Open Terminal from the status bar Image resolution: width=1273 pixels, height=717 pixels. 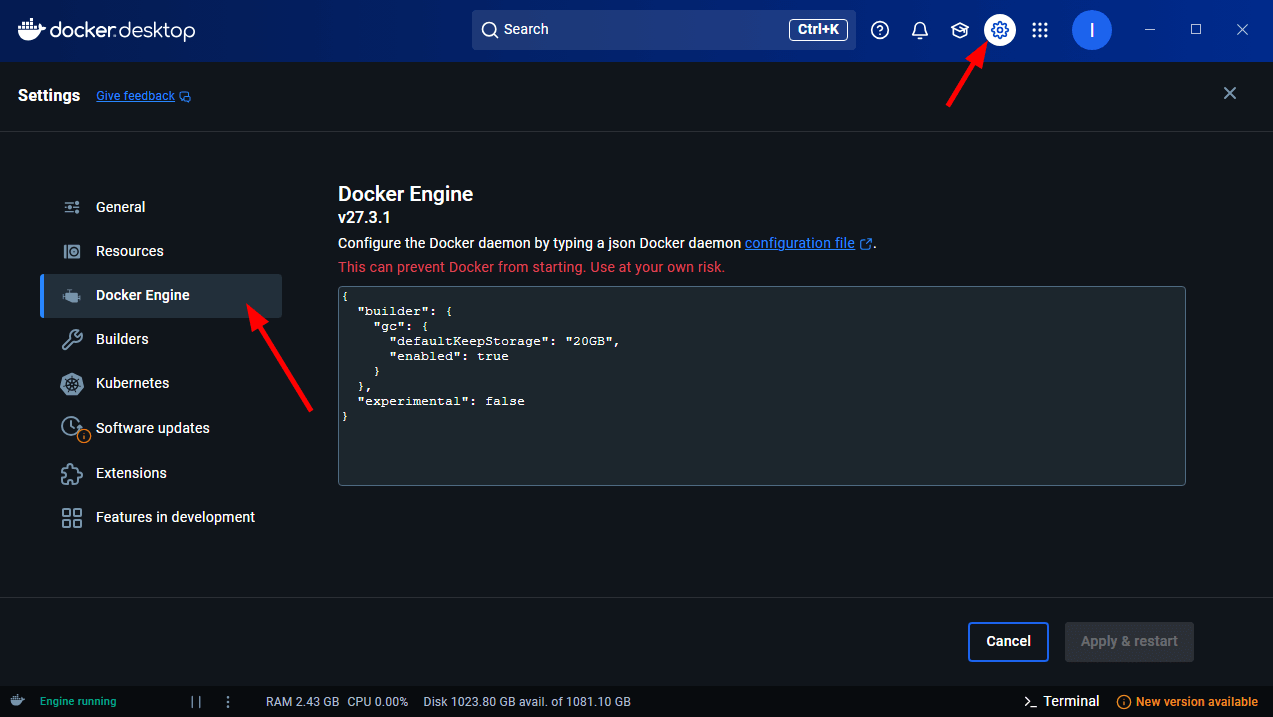pos(1060,701)
